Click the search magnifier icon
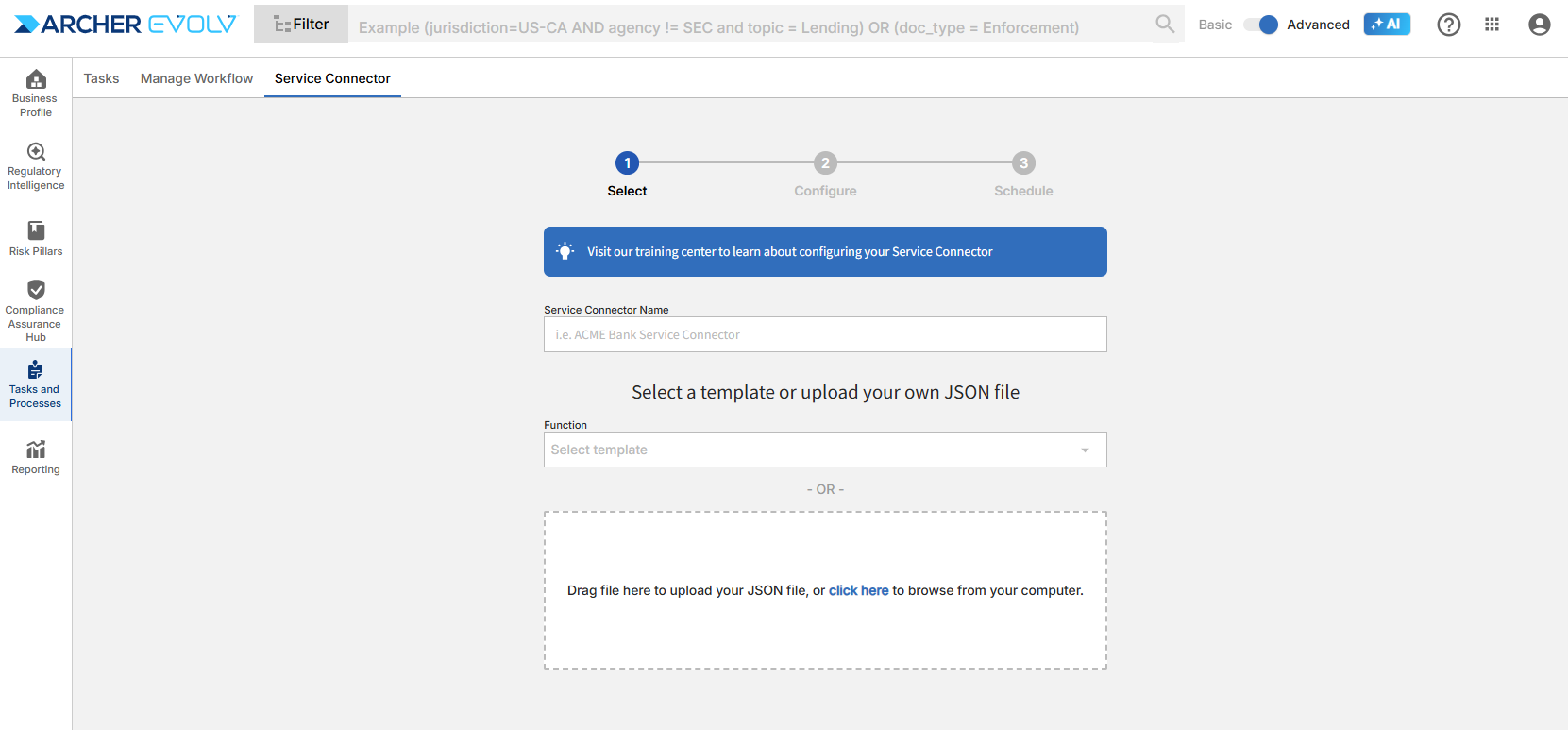This screenshot has height=730, width=1568. (x=1165, y=25)
